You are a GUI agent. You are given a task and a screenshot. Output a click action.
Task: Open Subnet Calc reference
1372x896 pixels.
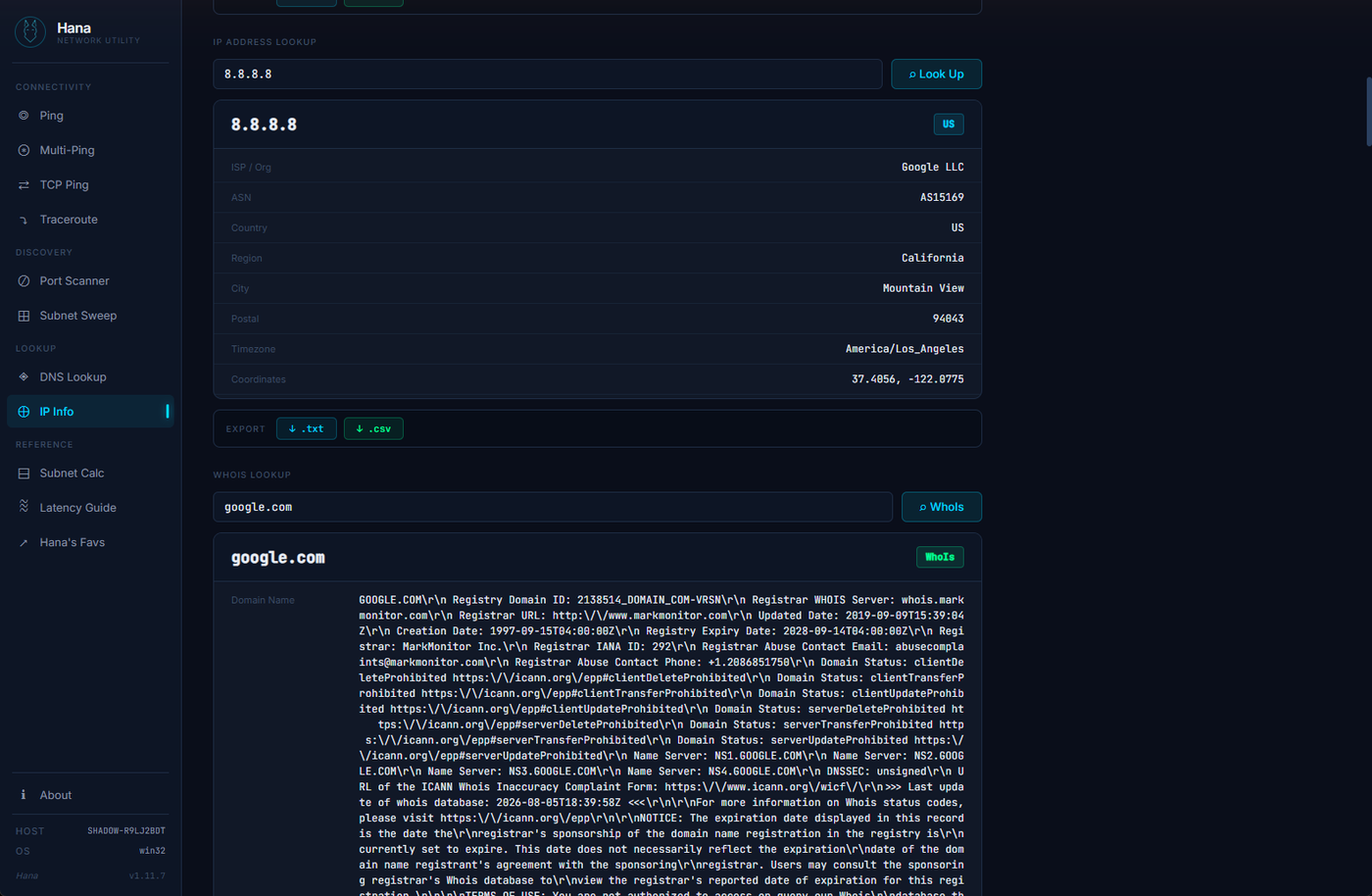90,473
